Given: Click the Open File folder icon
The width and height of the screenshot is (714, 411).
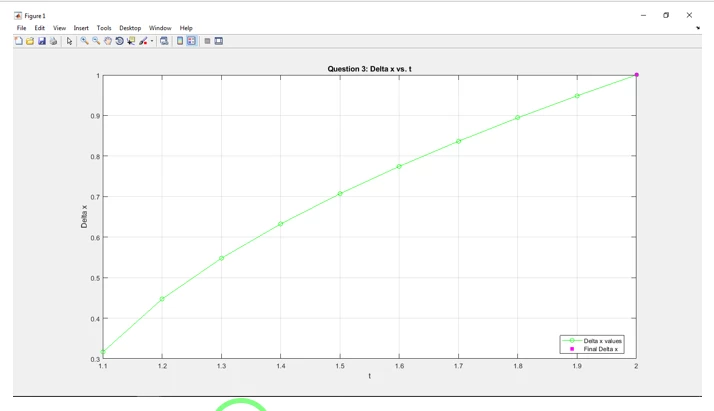Looking at the screenshot, I should click(30, 41).
